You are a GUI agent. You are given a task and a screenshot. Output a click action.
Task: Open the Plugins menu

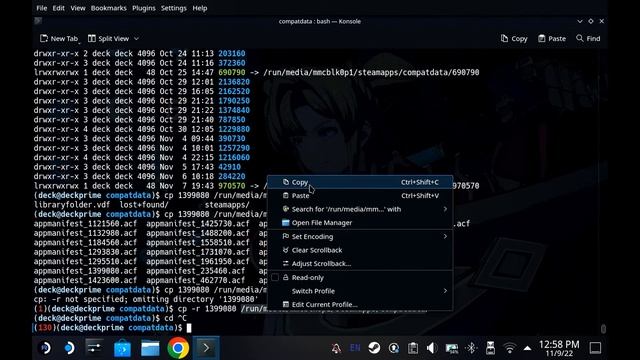coord(144,8)
